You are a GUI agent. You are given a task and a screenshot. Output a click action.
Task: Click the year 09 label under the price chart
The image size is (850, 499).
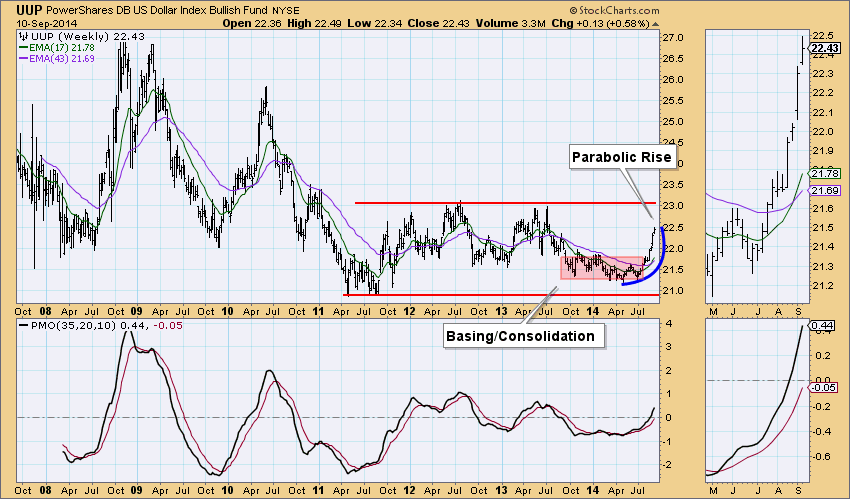tap(136, 312)
